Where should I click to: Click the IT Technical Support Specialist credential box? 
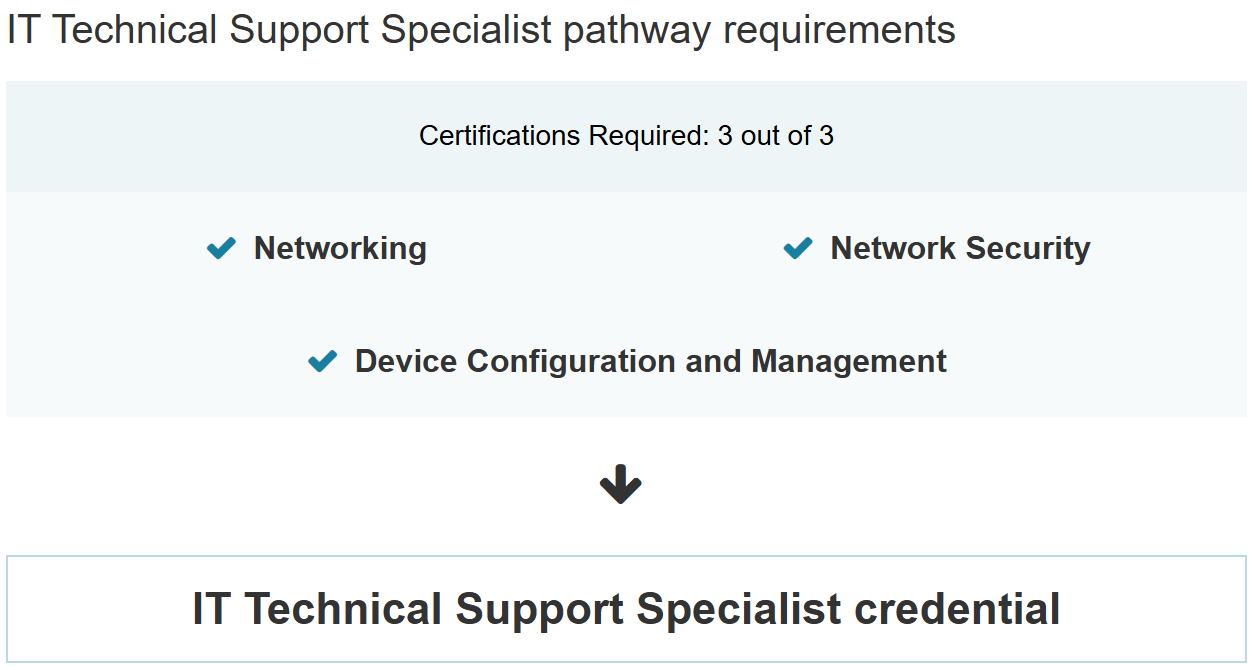click(x=626, y=609)
